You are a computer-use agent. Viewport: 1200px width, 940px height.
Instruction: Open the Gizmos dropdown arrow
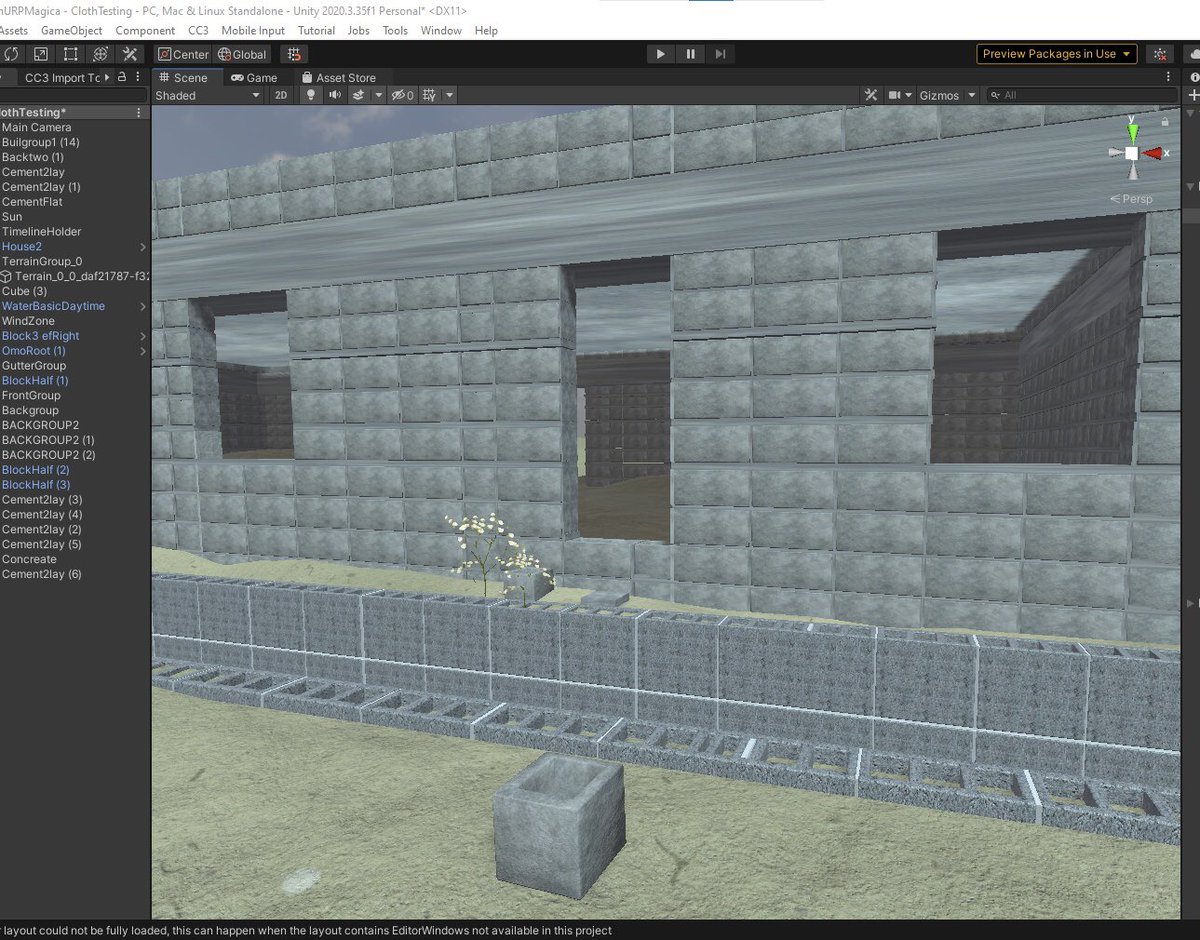(970, 95)
